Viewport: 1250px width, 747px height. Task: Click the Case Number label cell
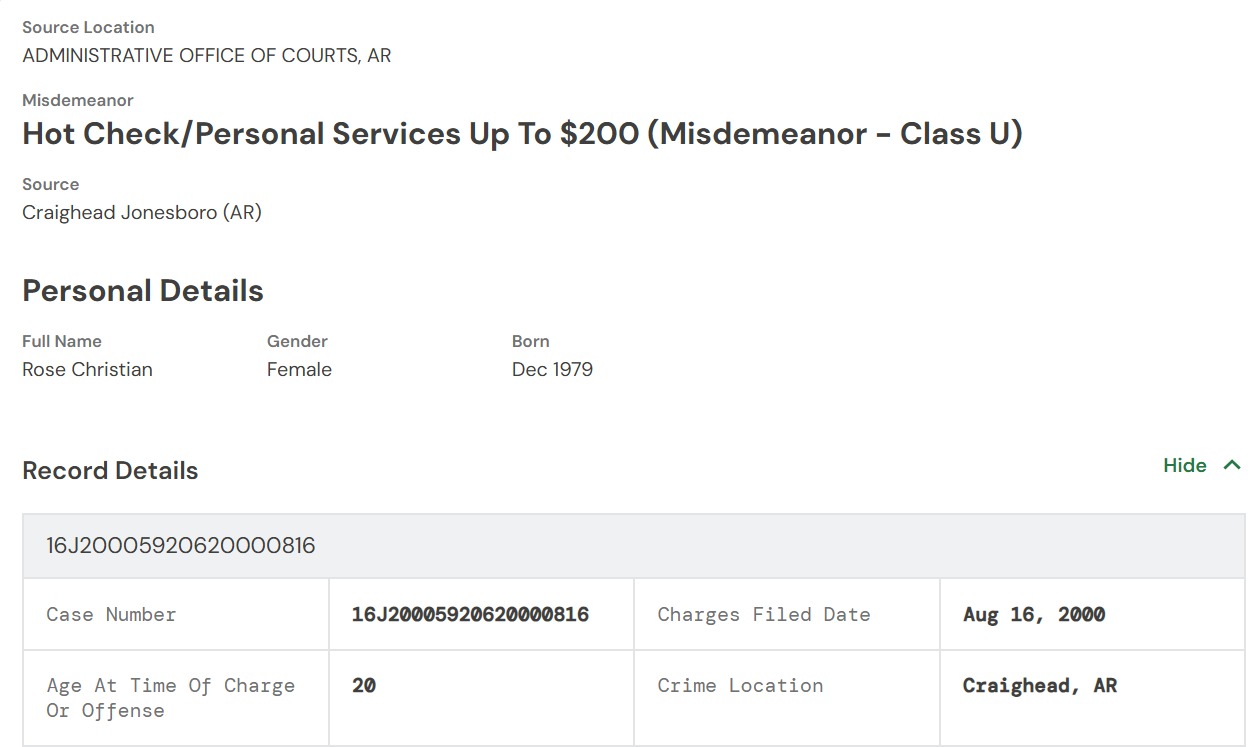point(111,615)
